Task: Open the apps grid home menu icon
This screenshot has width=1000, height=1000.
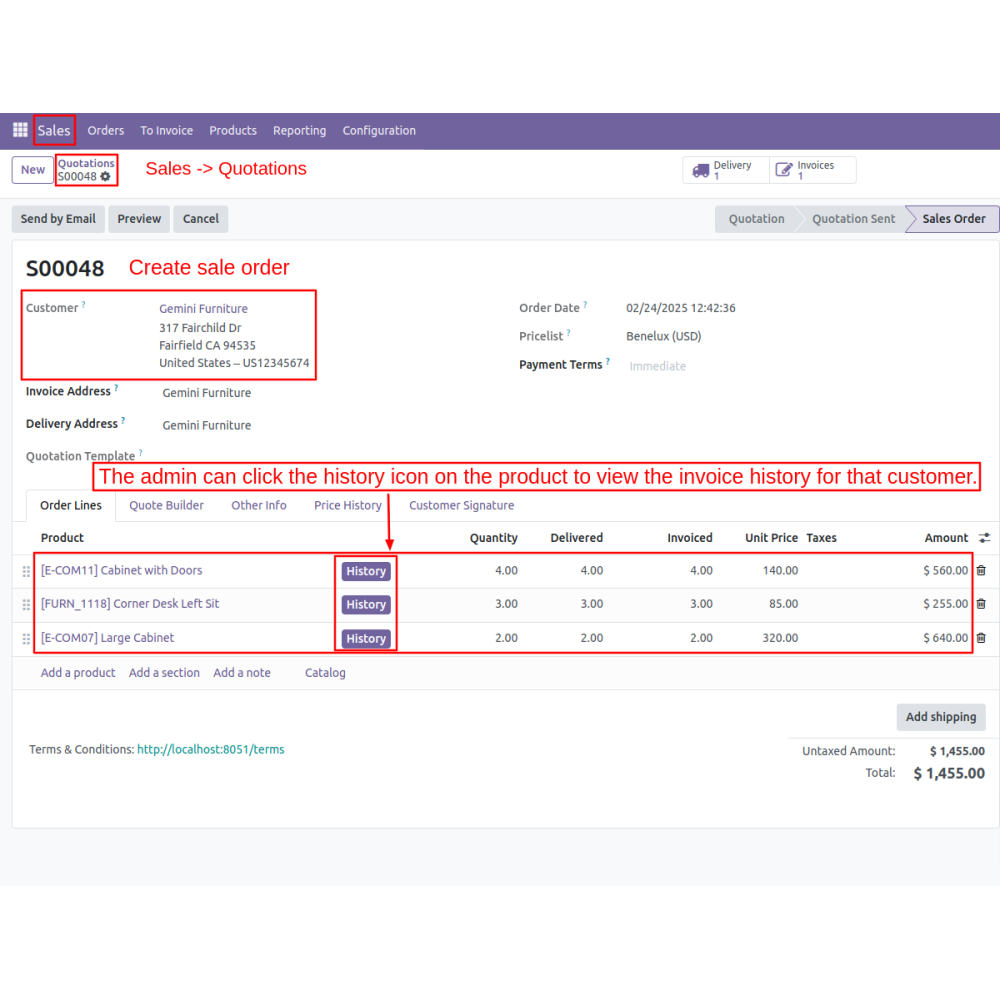Action: point(20,130)
